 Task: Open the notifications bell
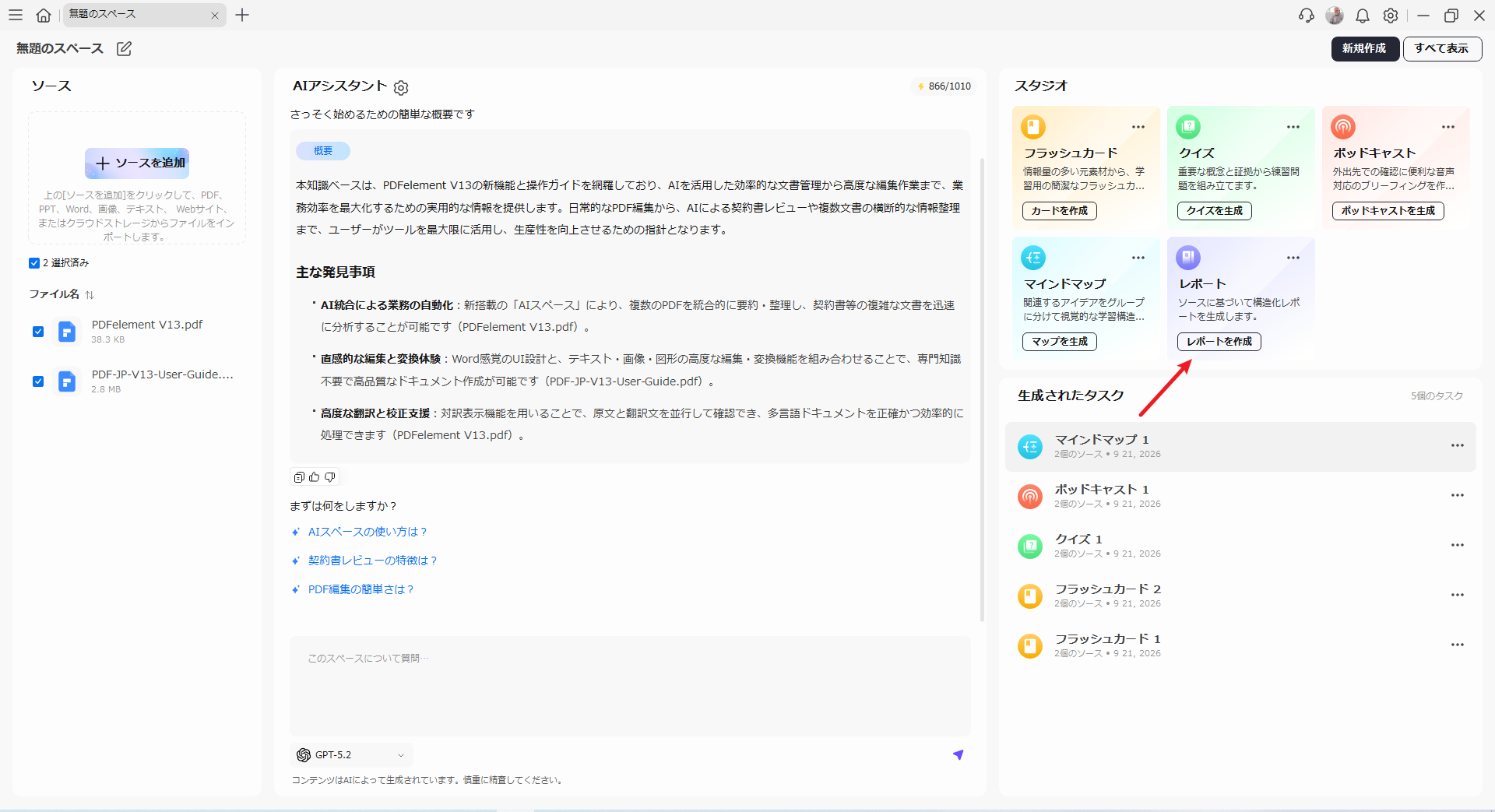point(1363,16)
